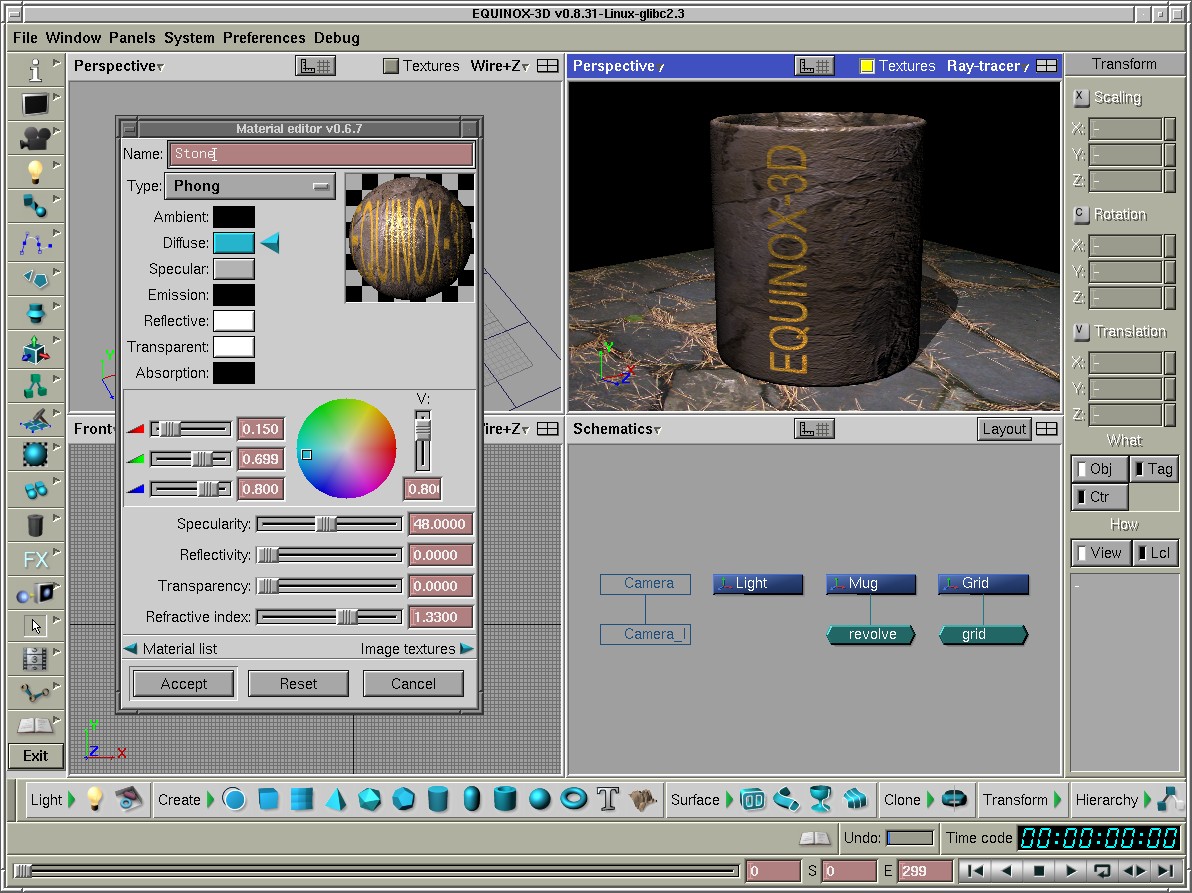Expand the Transform toolbar menu arrow

pyautogui.click(x=1057, y=800)
